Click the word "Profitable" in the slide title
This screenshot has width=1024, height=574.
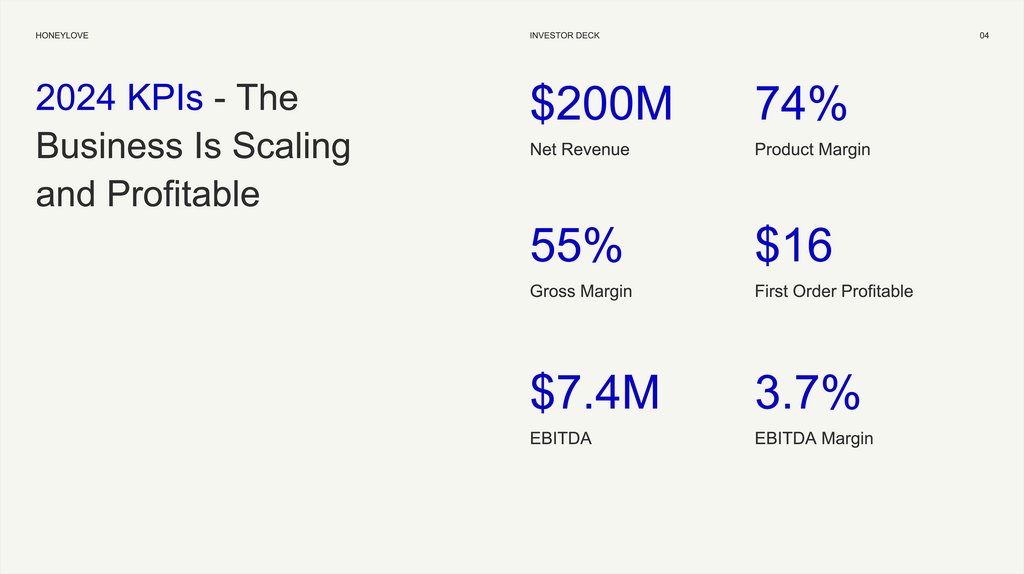183,194
